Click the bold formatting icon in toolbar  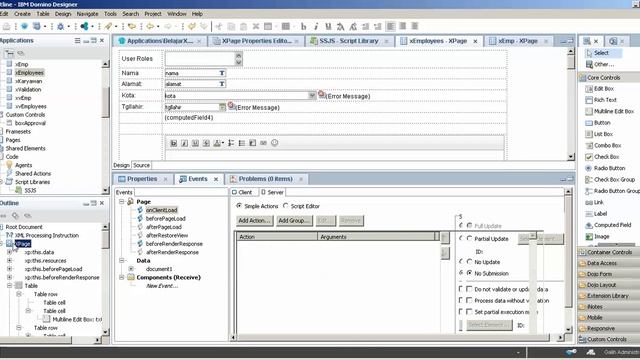click(x=303, y=27)
